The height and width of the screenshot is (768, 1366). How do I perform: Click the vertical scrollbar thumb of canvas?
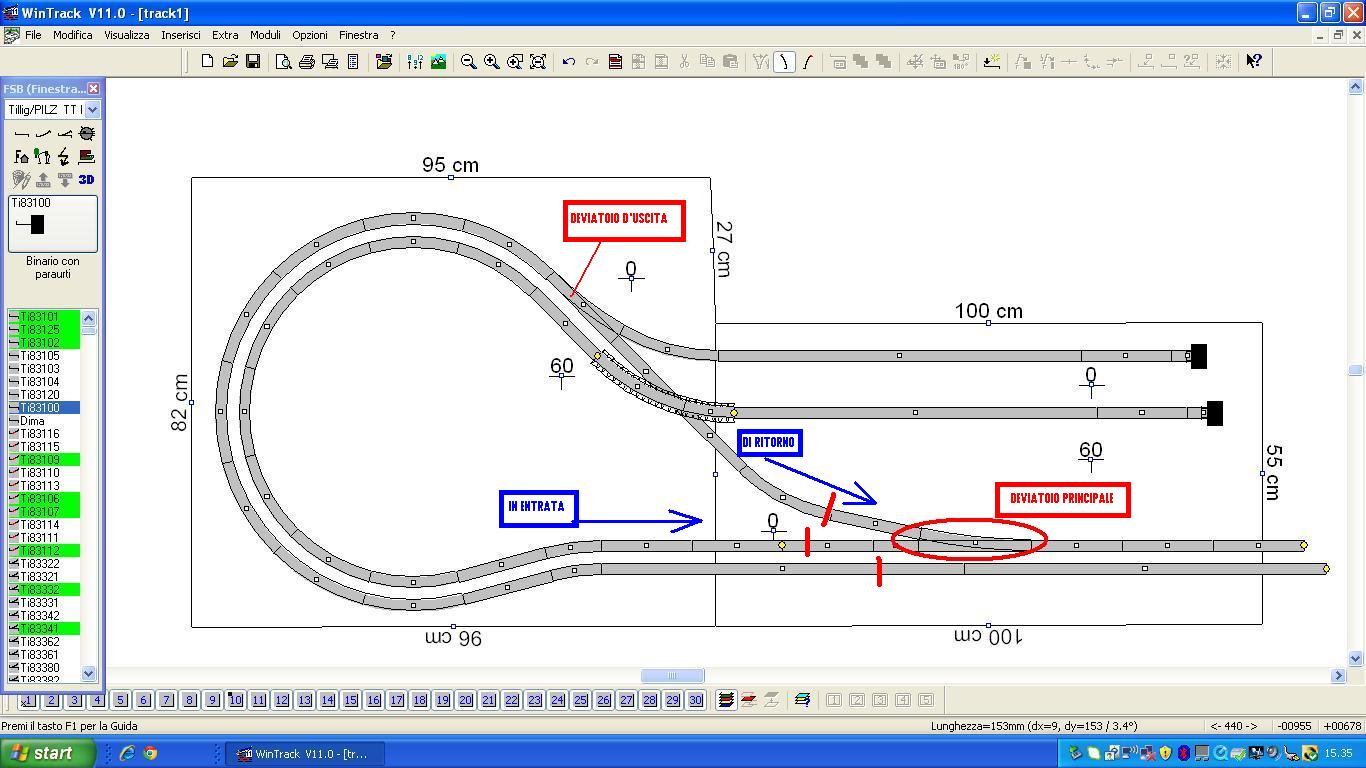click(1356, 370)
